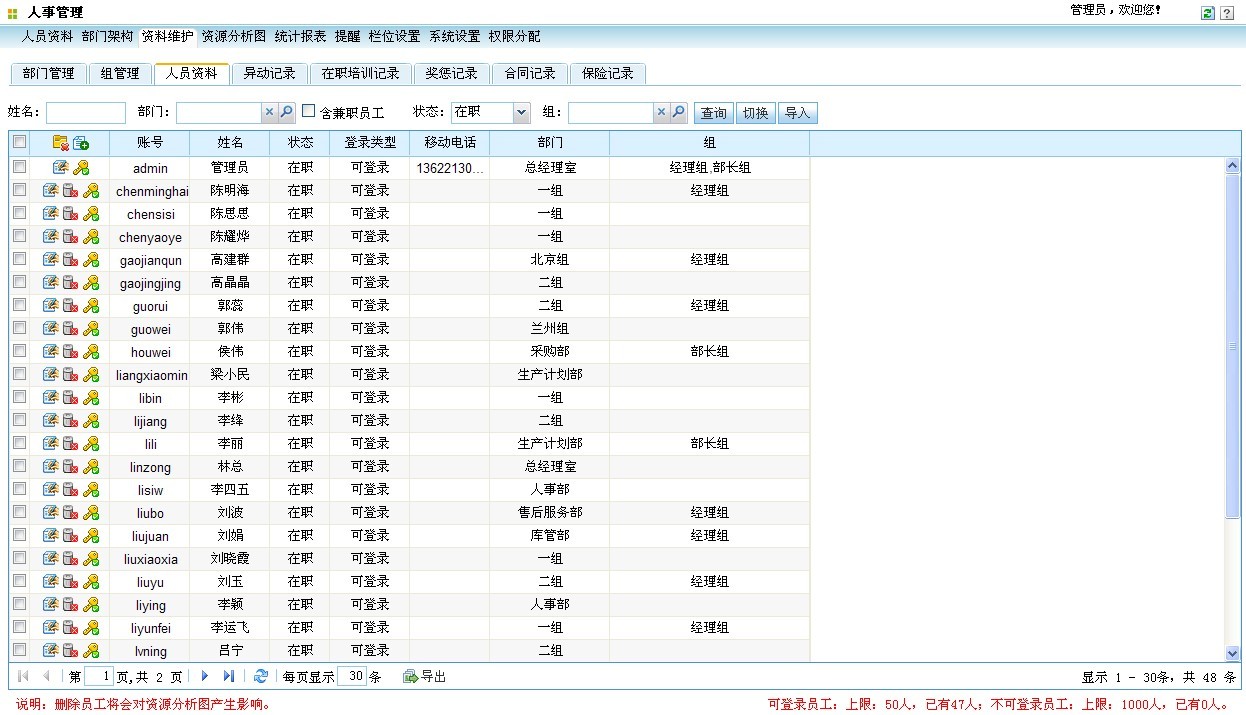
Task: Enable the 含兼职员工 checkbox
Action: pyautogui.click(x=309, y=111)
